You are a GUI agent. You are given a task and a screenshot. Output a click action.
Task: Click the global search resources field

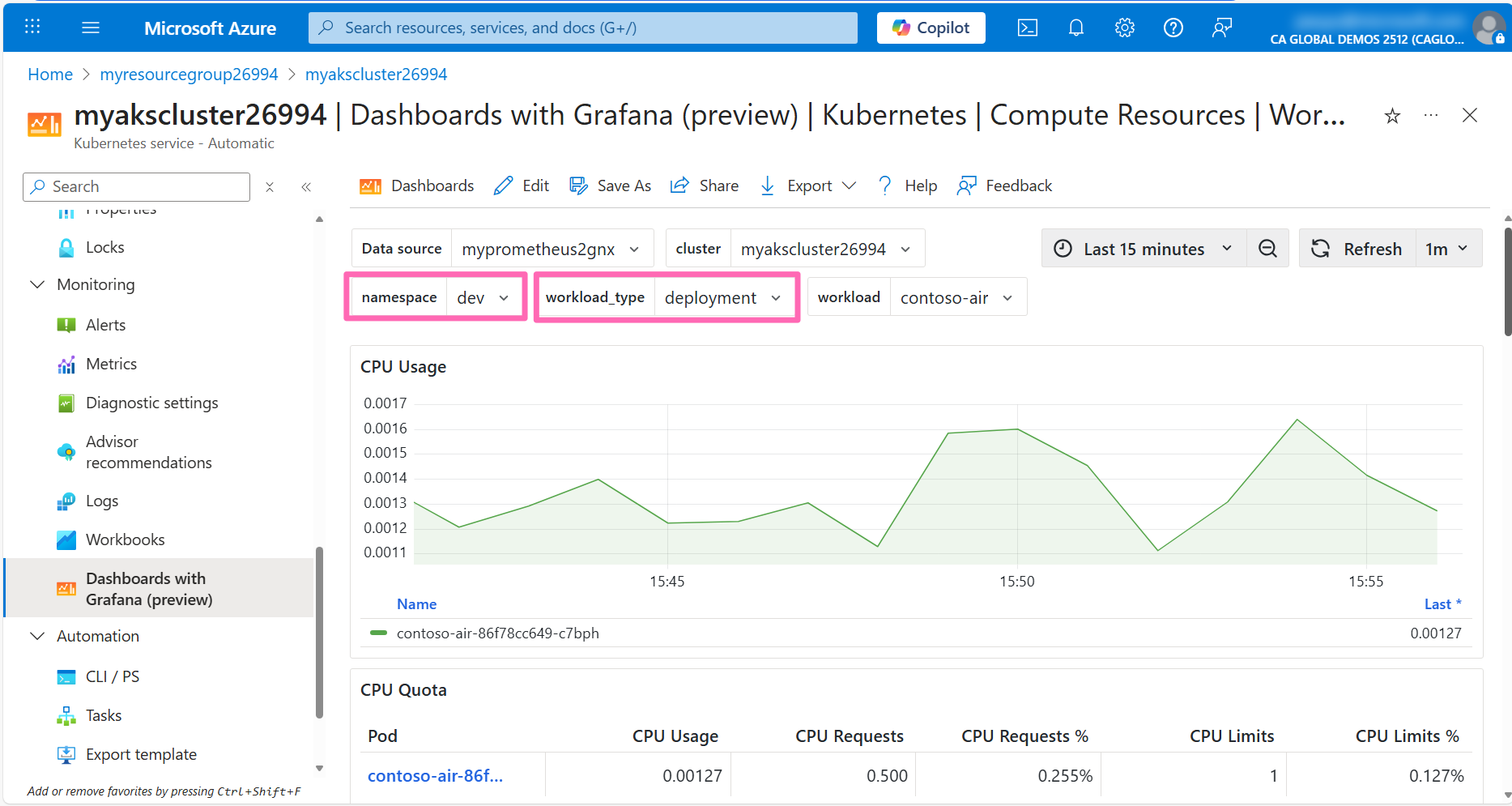point(583,28)
